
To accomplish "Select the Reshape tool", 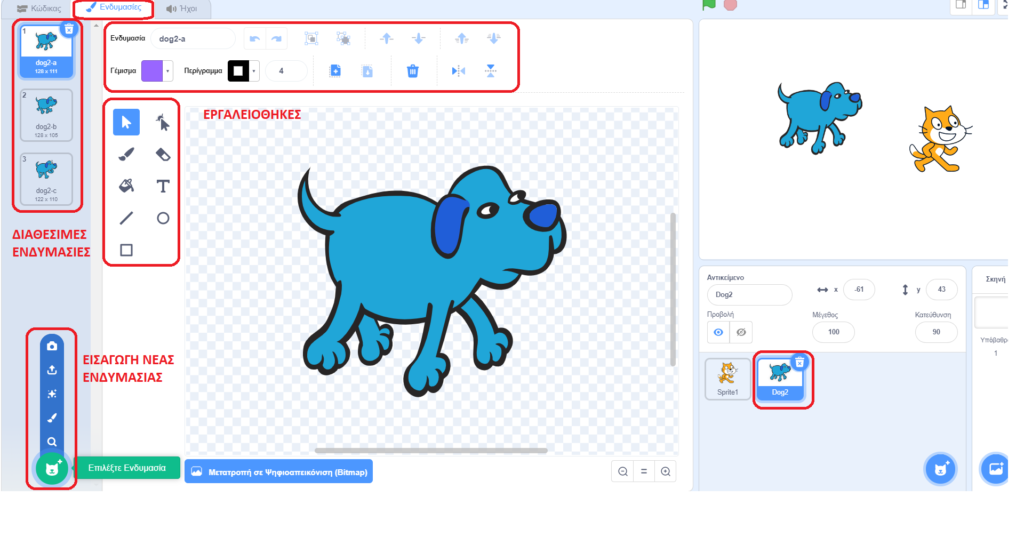I will [163, 122].
